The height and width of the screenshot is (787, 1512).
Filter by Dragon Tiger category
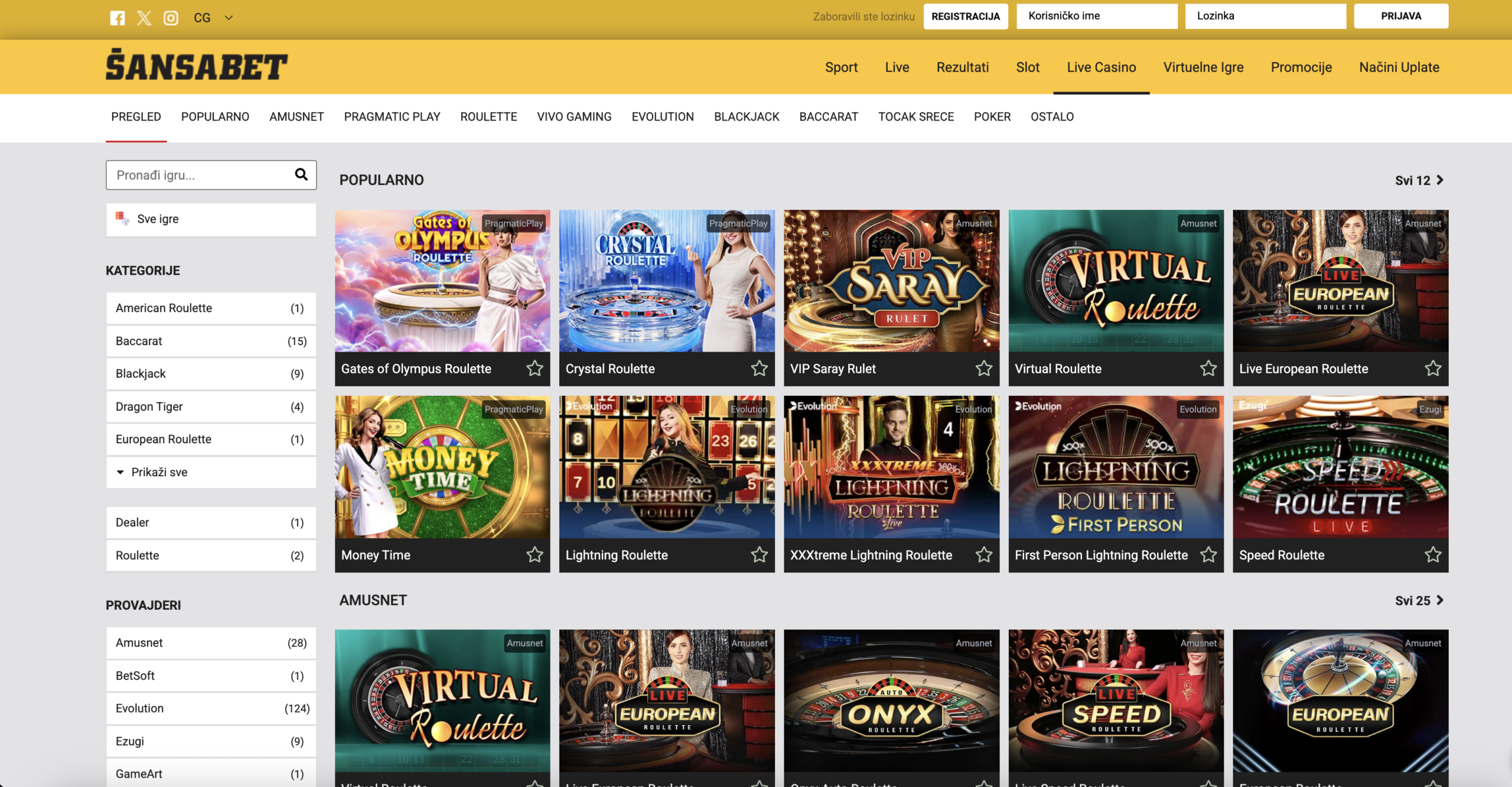211,406
